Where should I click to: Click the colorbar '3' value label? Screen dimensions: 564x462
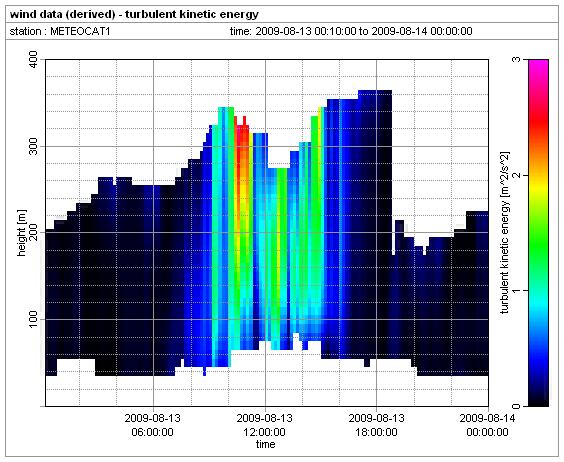(517, 59)
